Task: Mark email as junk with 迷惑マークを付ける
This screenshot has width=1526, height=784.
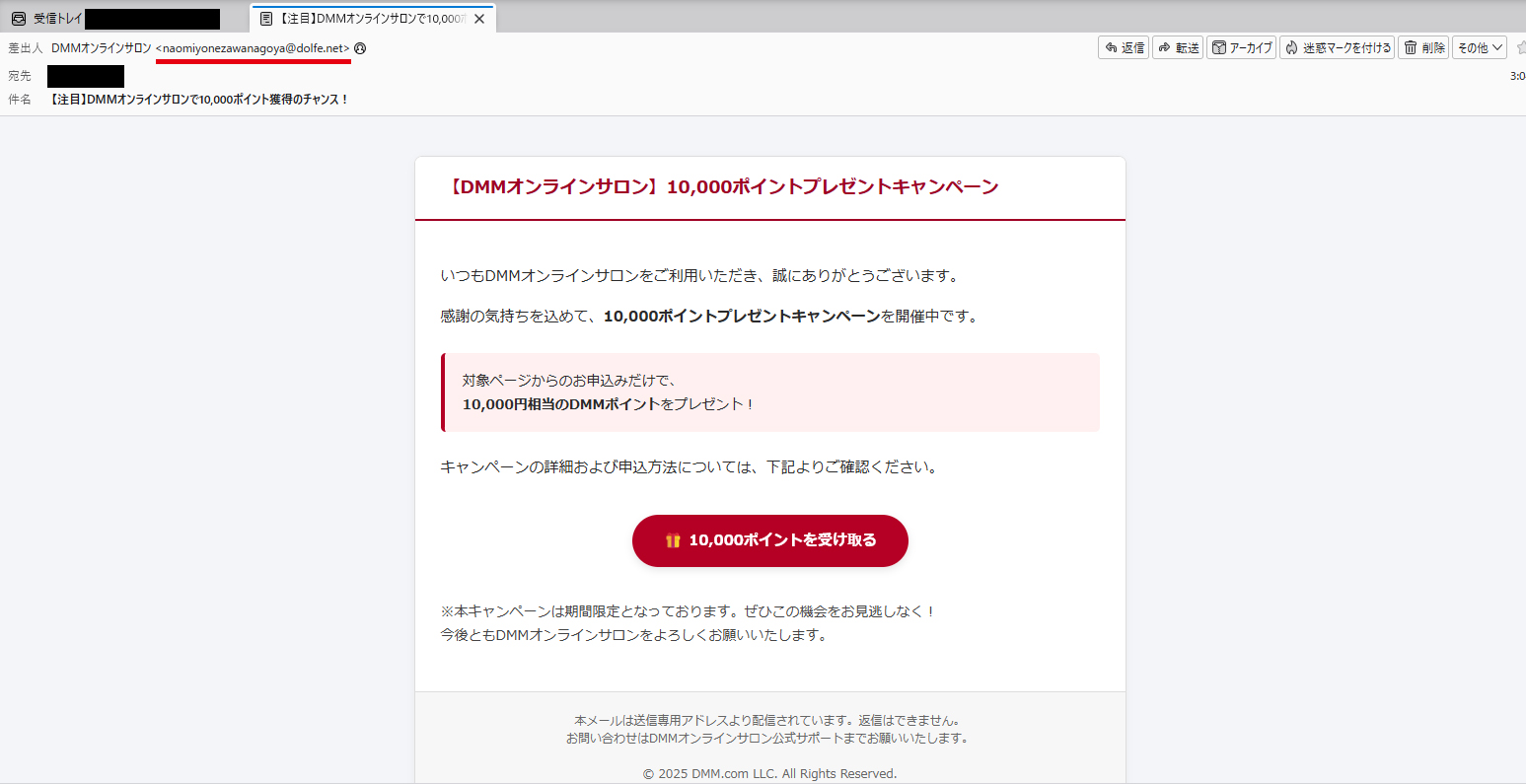Action: coord(1337,47)
